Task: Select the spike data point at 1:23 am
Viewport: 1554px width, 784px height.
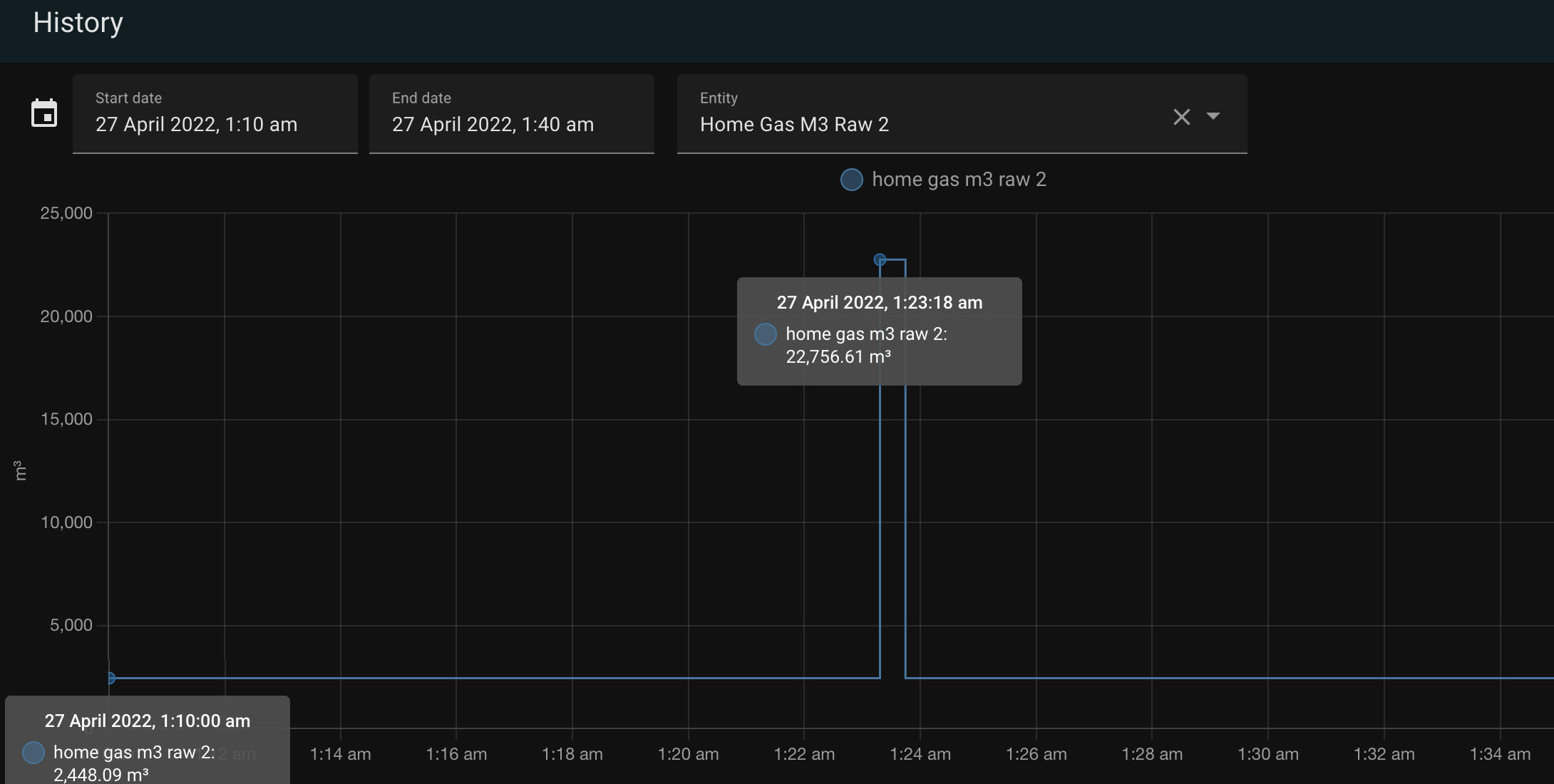Action: click(x=879, y=259)
